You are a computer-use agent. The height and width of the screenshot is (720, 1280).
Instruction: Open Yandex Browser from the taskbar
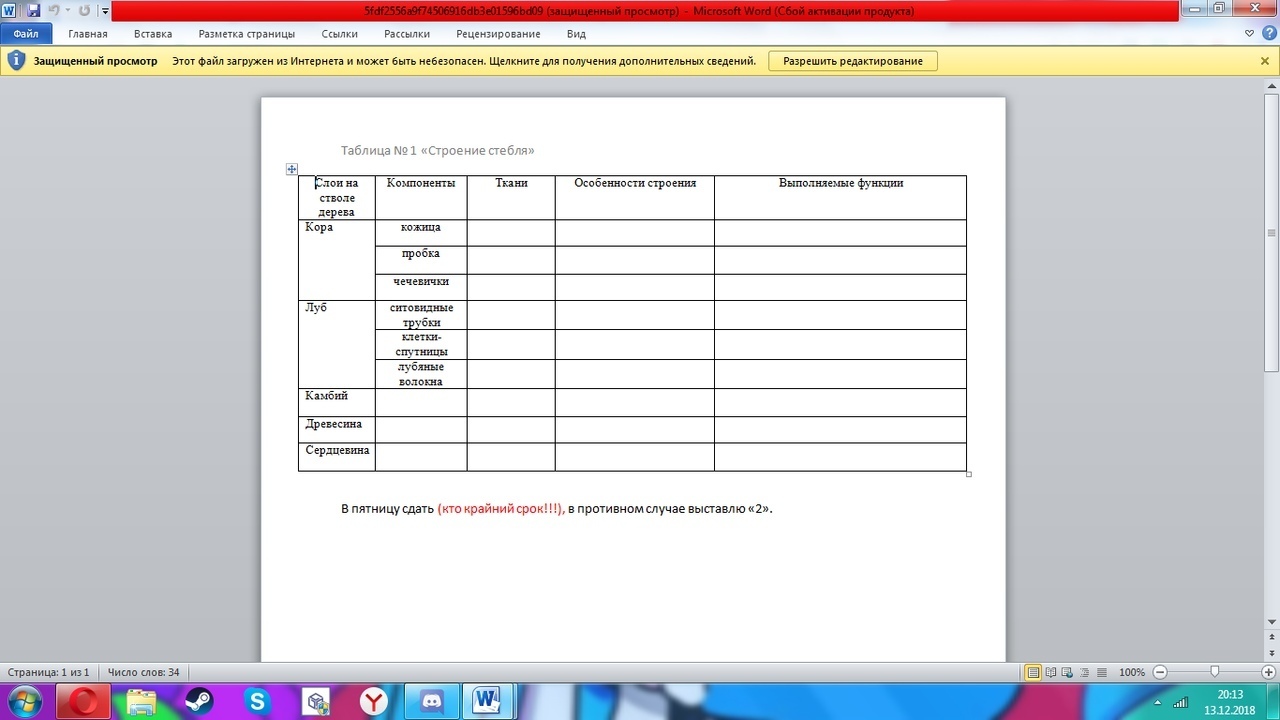tap(373, 702)
